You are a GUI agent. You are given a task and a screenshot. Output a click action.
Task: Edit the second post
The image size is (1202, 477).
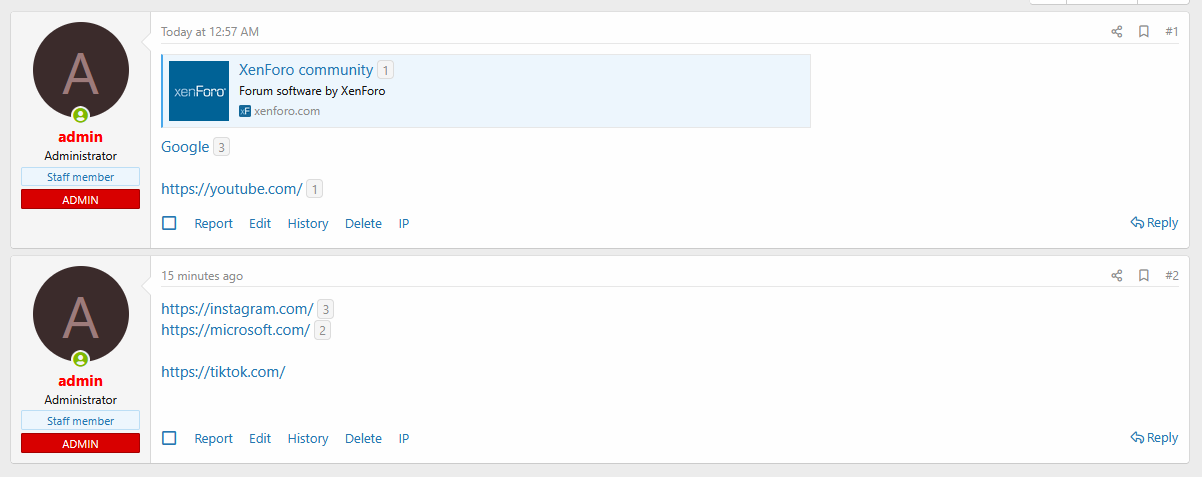[260, 438]
